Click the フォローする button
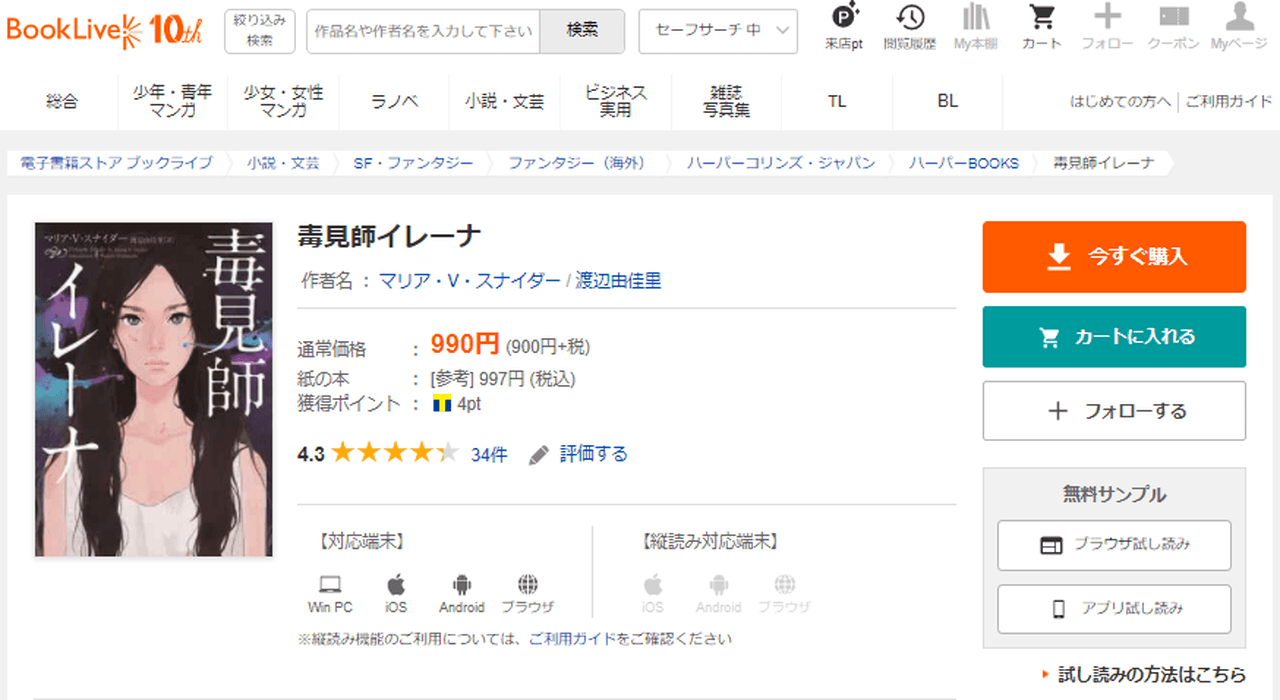 pyautogui.click(x=1114, y=411)
